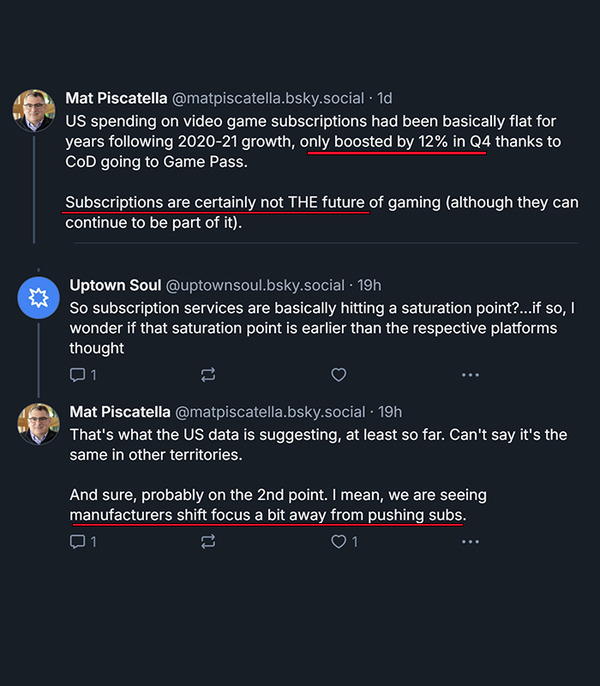Open Mat Piscatella's avatar on the top post
Viewport: 600px width, 686px height.
(34, 110)
